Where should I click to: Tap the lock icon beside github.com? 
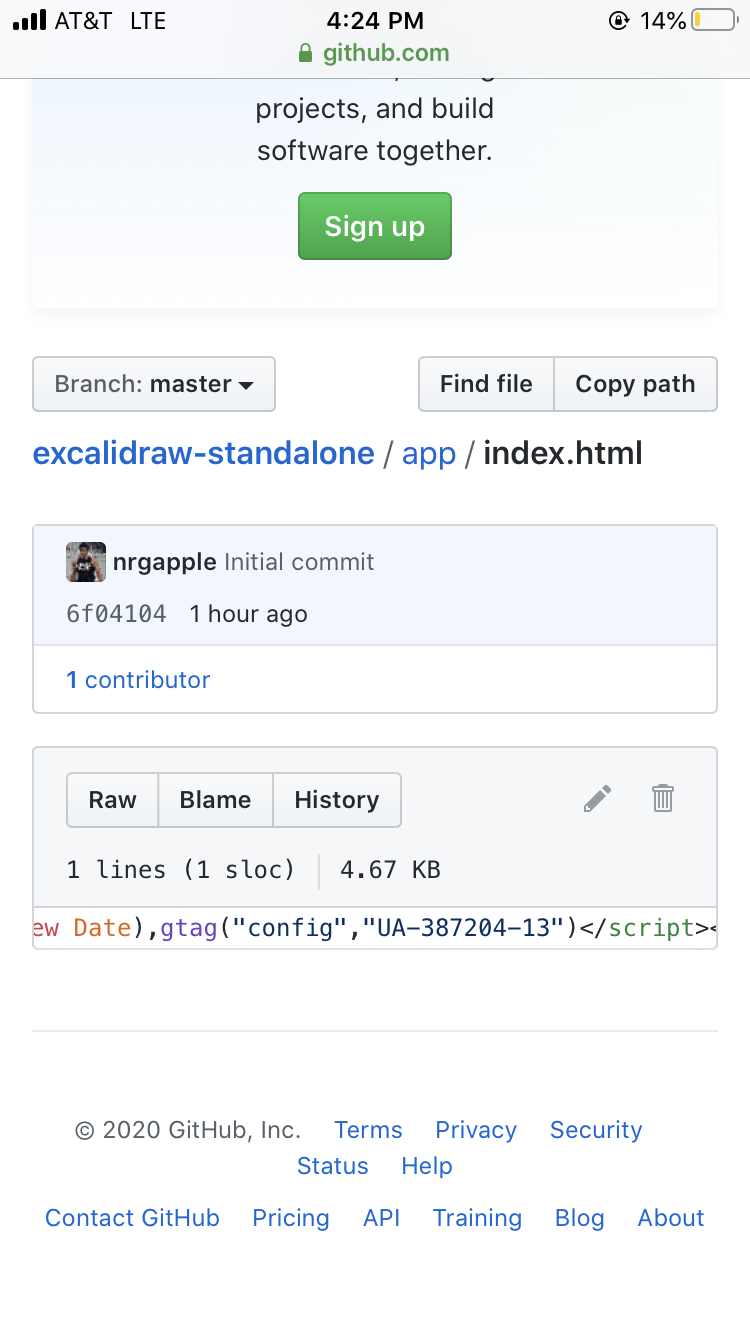click(x=306, y=53)
